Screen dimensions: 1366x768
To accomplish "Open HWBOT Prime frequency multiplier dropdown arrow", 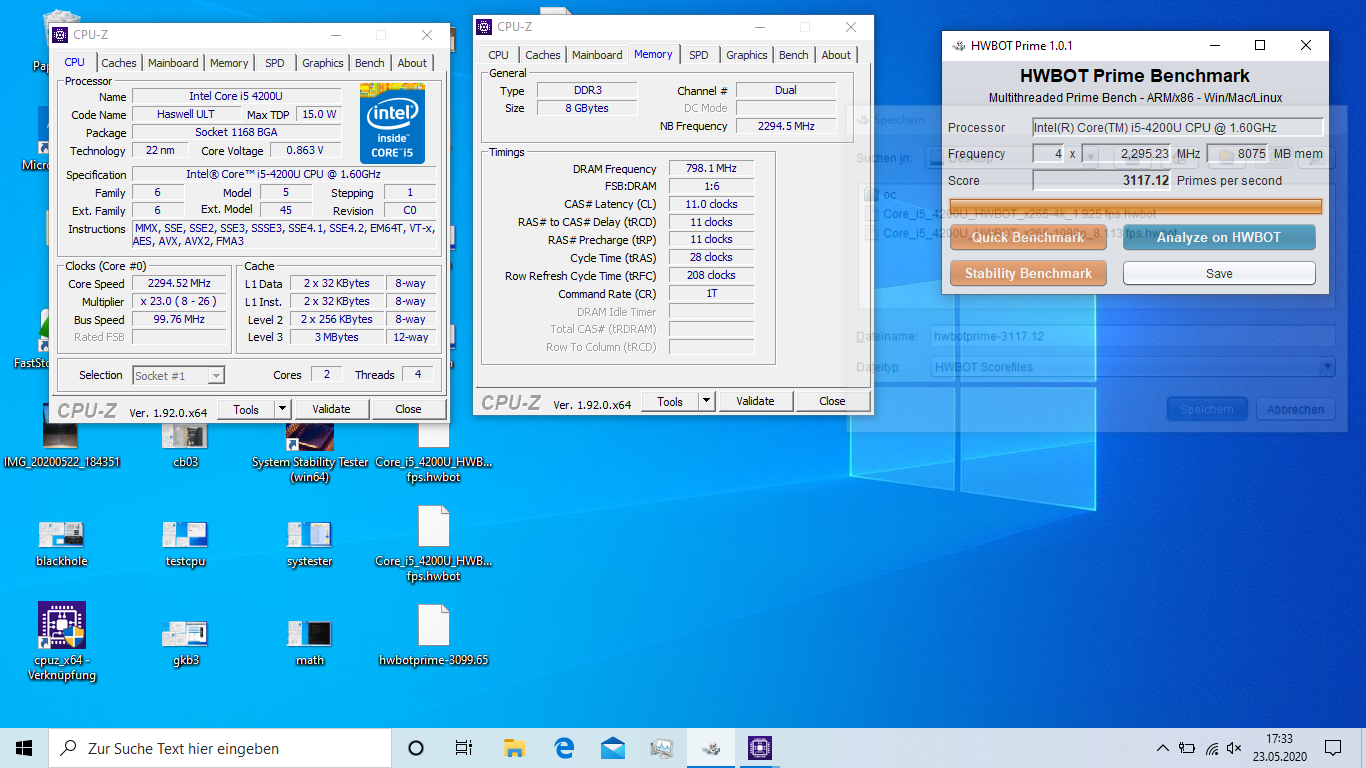I will [1090, 155].
